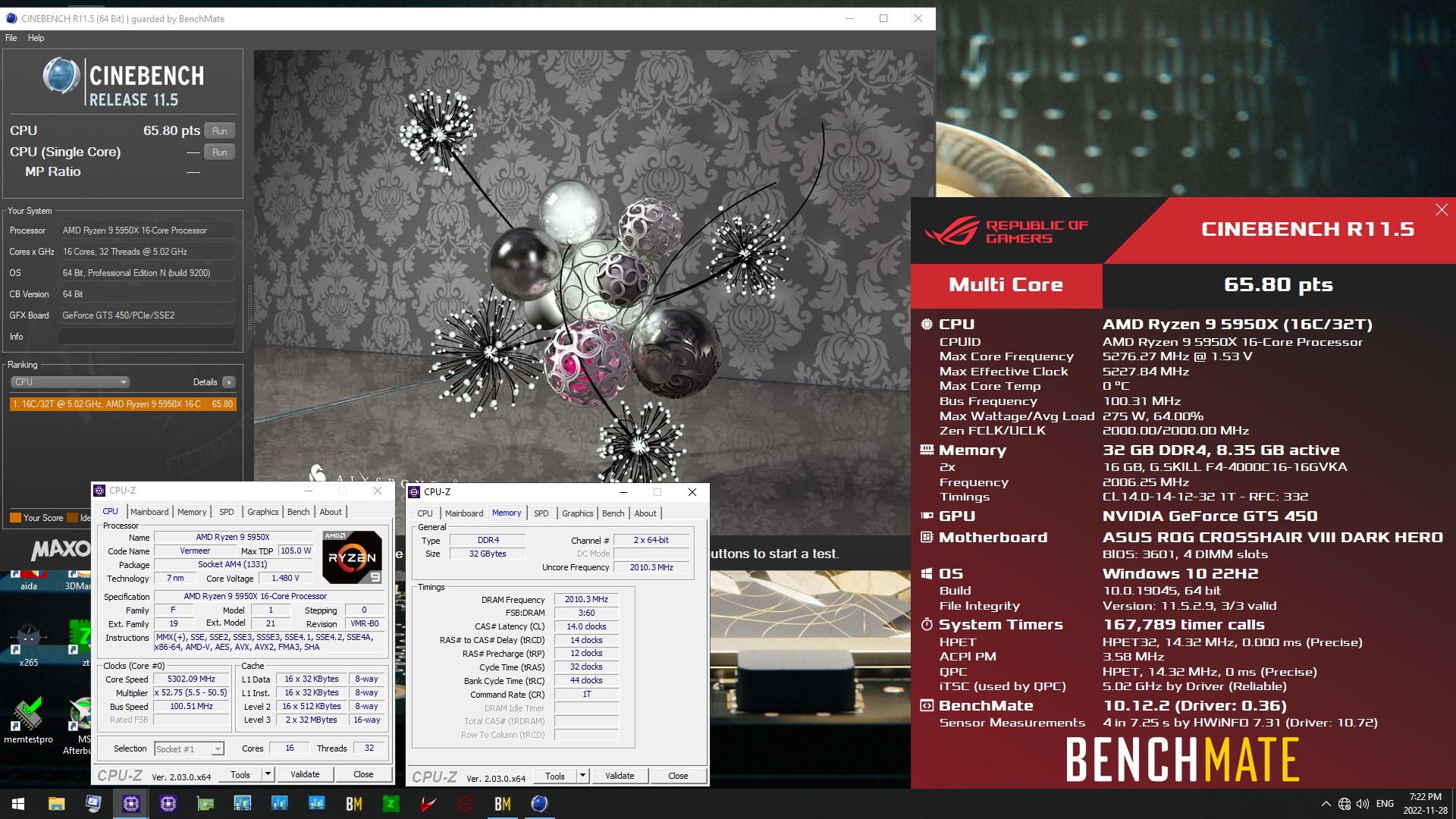
Task: Select the memtestpro desktop shortcut
Action: (28, 720)
